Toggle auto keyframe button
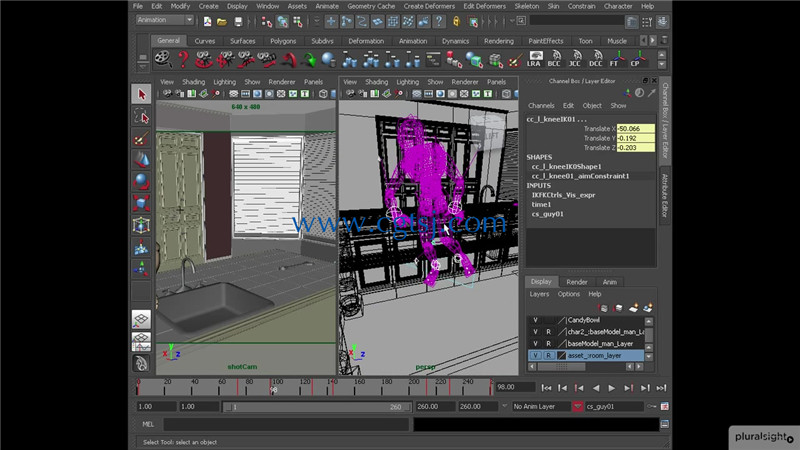Screen dimensions: 800x450 click(652, 407)
